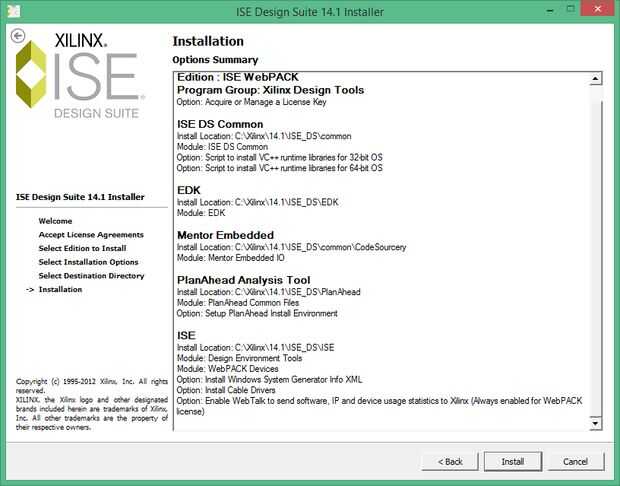This screenshot has width=620, height=486.
Task: Click the Options Summary heading
Action: click(215, 60)
